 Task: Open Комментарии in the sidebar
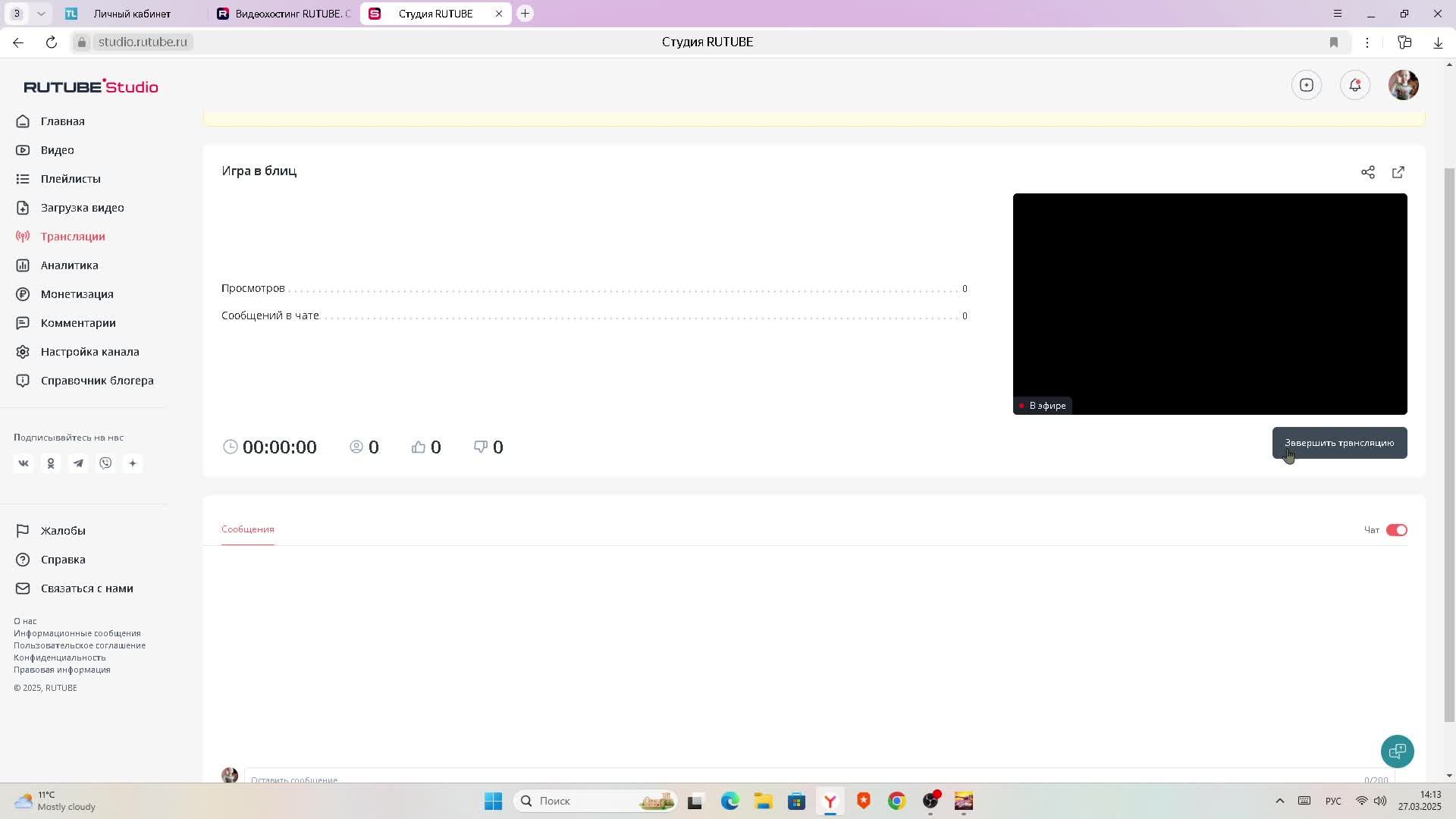(x=66, y=323)
